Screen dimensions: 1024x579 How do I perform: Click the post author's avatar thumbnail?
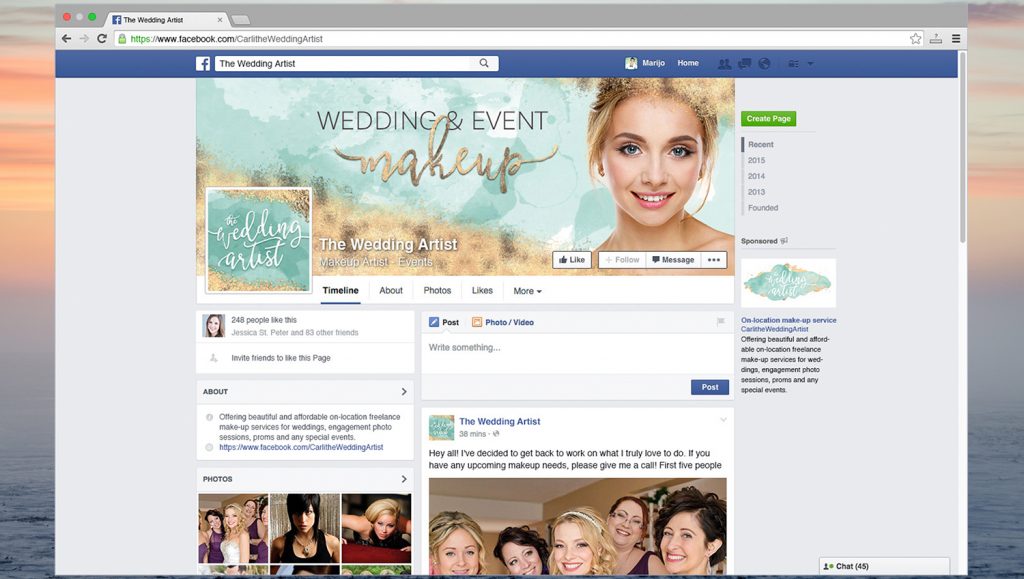pyautogui.click(x=441, y=428)
